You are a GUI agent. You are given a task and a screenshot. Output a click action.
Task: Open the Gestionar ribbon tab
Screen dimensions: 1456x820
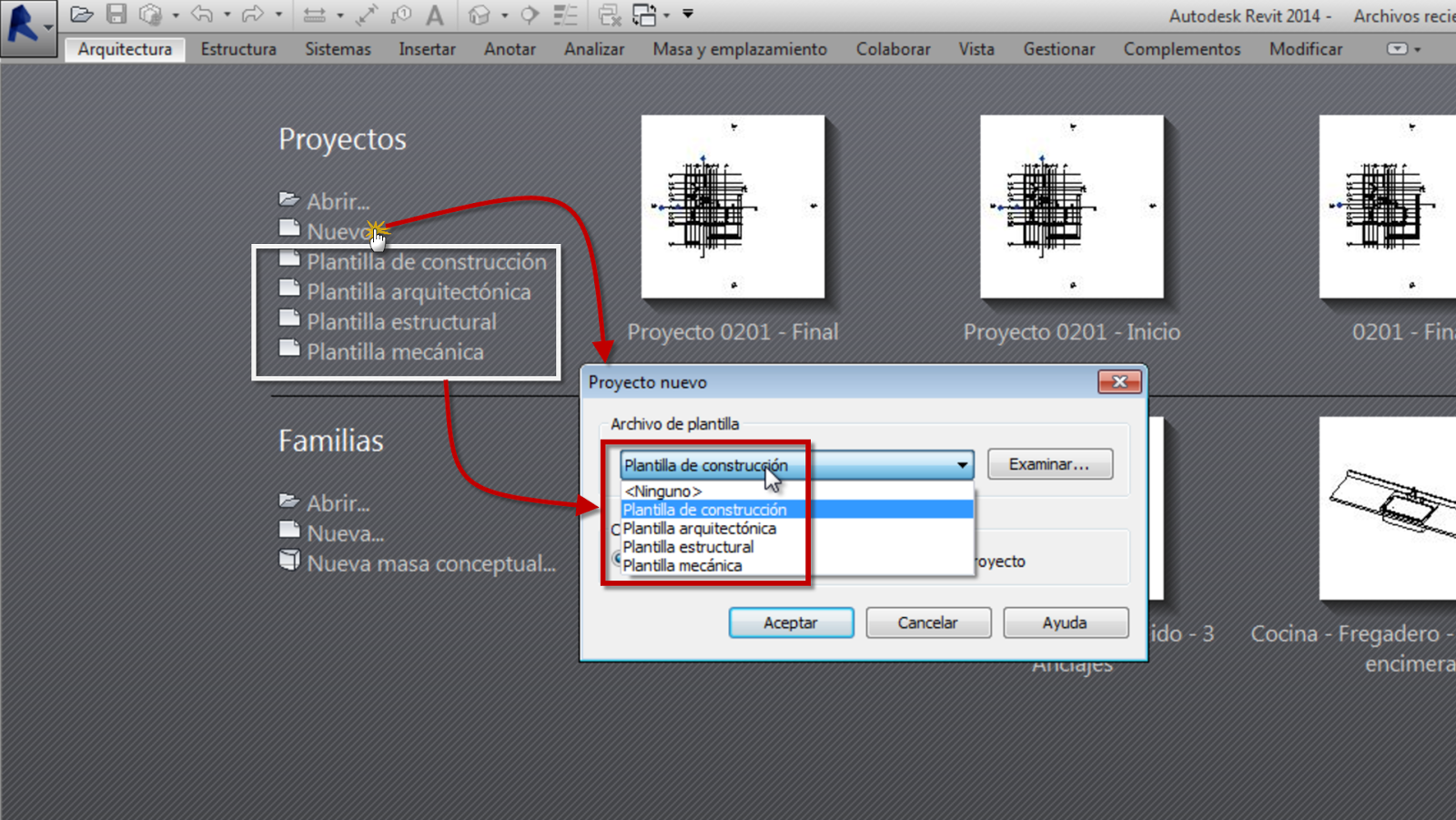[x=1059, y=49]
